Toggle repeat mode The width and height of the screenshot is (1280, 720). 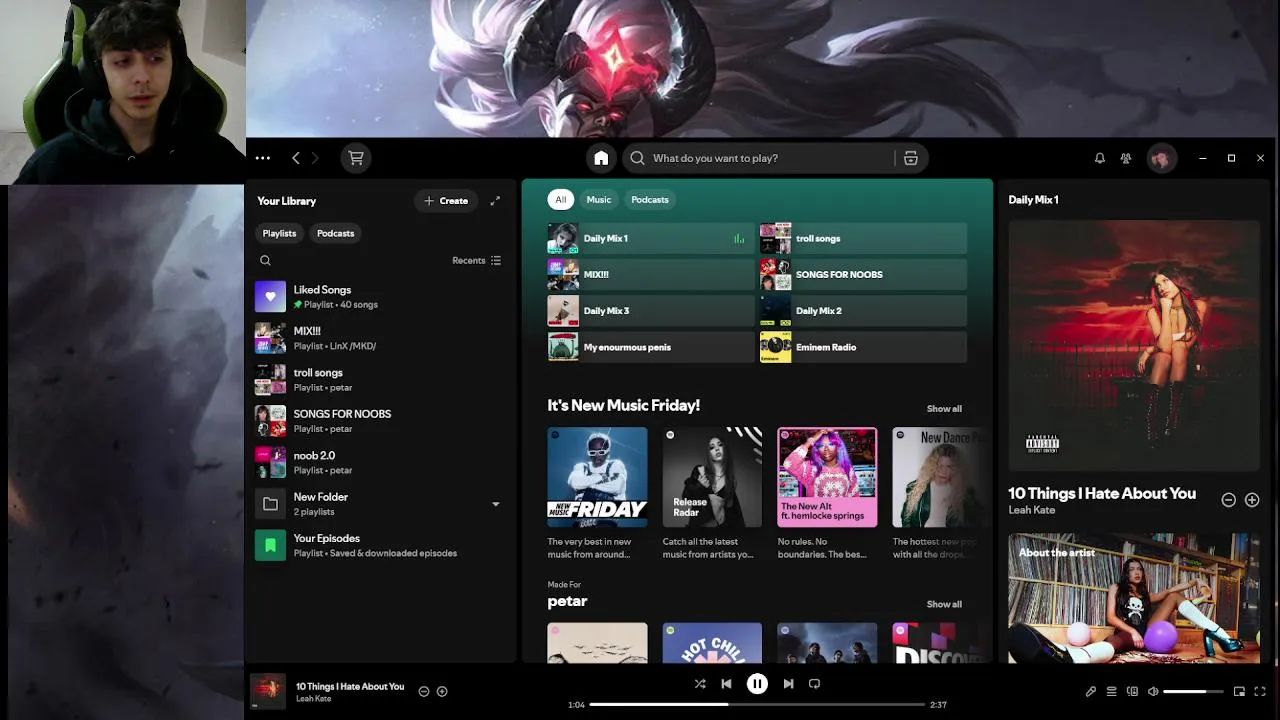tap(814, 684)
